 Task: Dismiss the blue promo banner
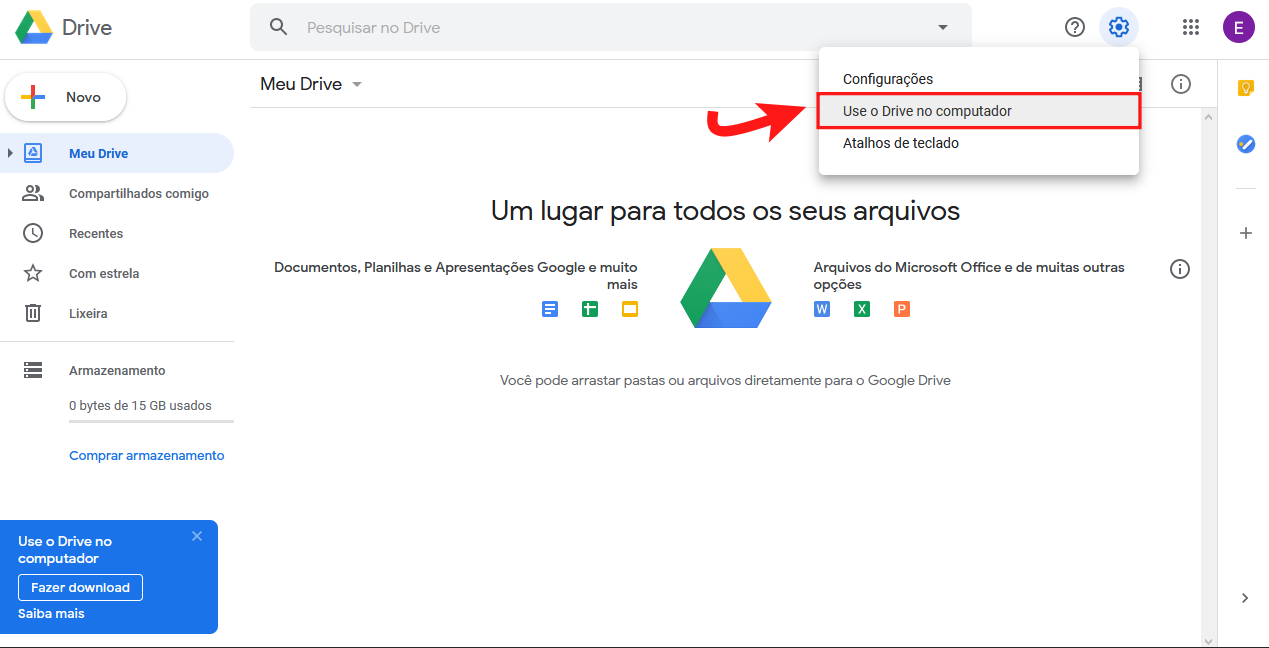[x=197, y=536]
